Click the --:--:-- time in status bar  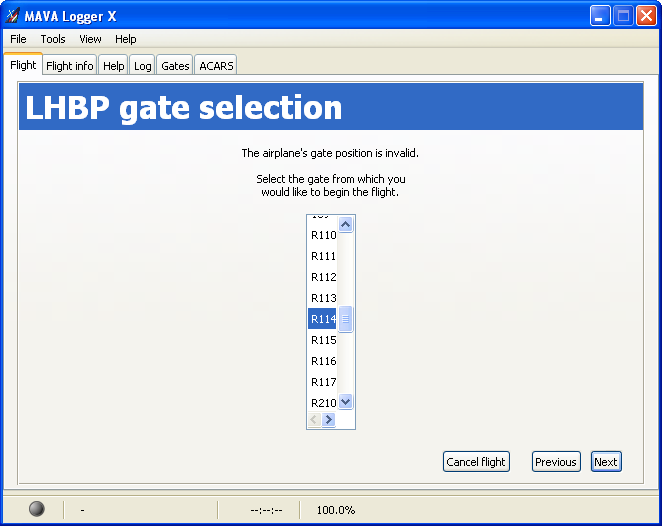coord(266,510)
